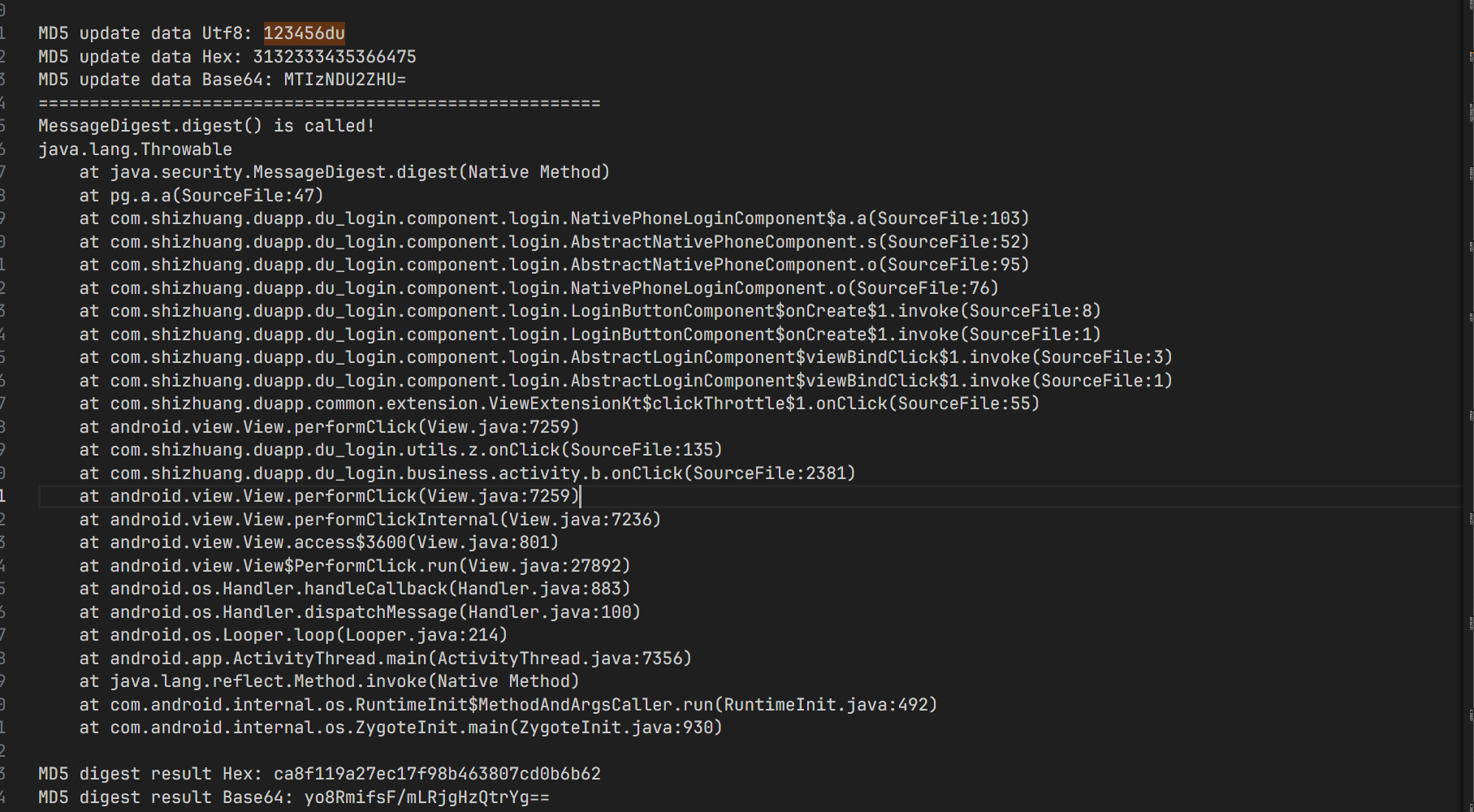Click the 'MessageDigest.digest() is called!' line

pyautogui.click(x=206, y=126)
